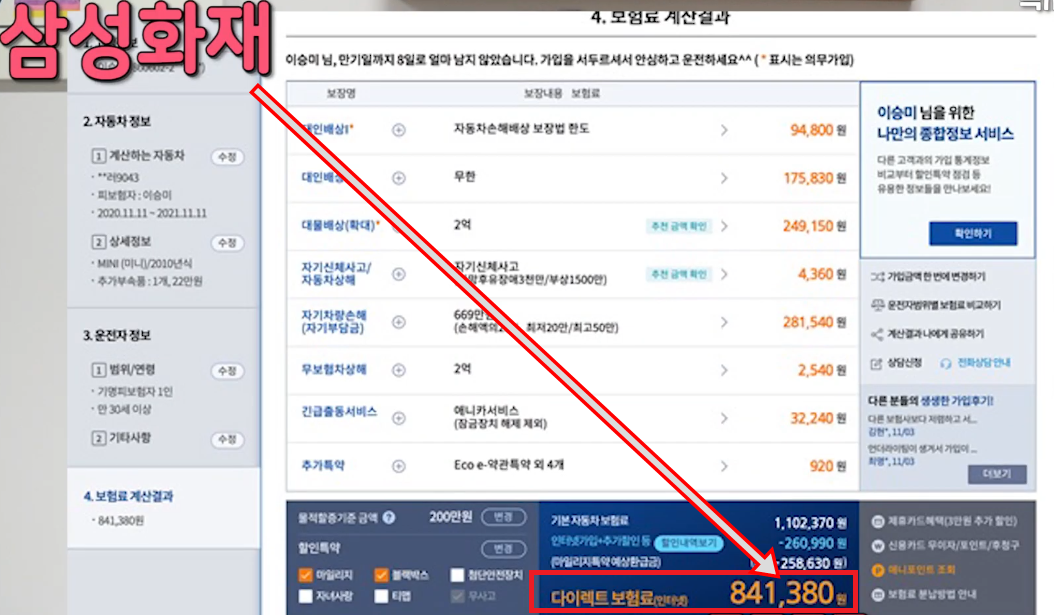This screenshot has width=1054, height=615.
Task: Open chevron on 무보험차상해 2,540원 row
Action: [724, 370]
